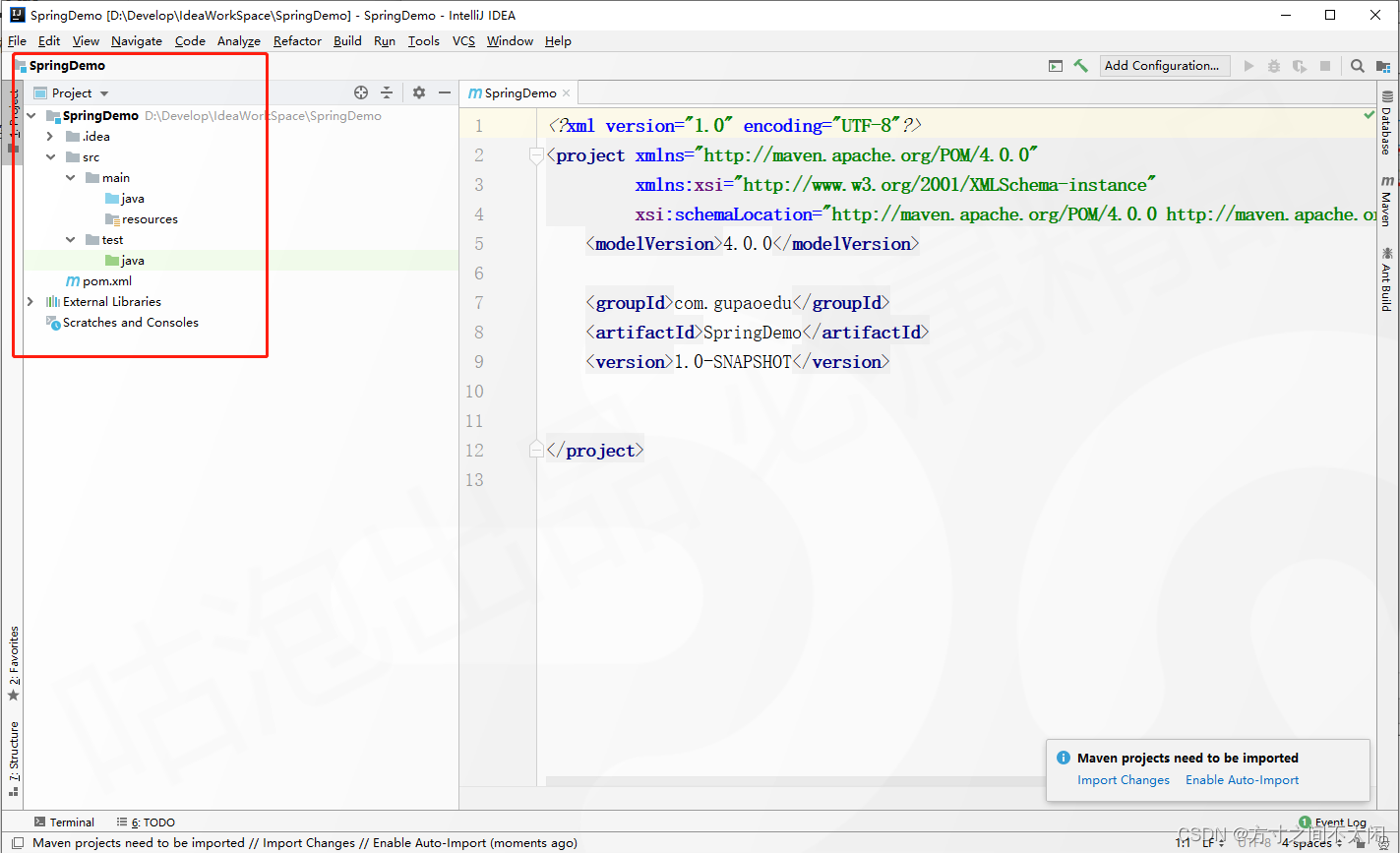This screenshot has width=1400, height=853.
Task: Open LF line separator dropdown
Action: [x=1214, y=843]
